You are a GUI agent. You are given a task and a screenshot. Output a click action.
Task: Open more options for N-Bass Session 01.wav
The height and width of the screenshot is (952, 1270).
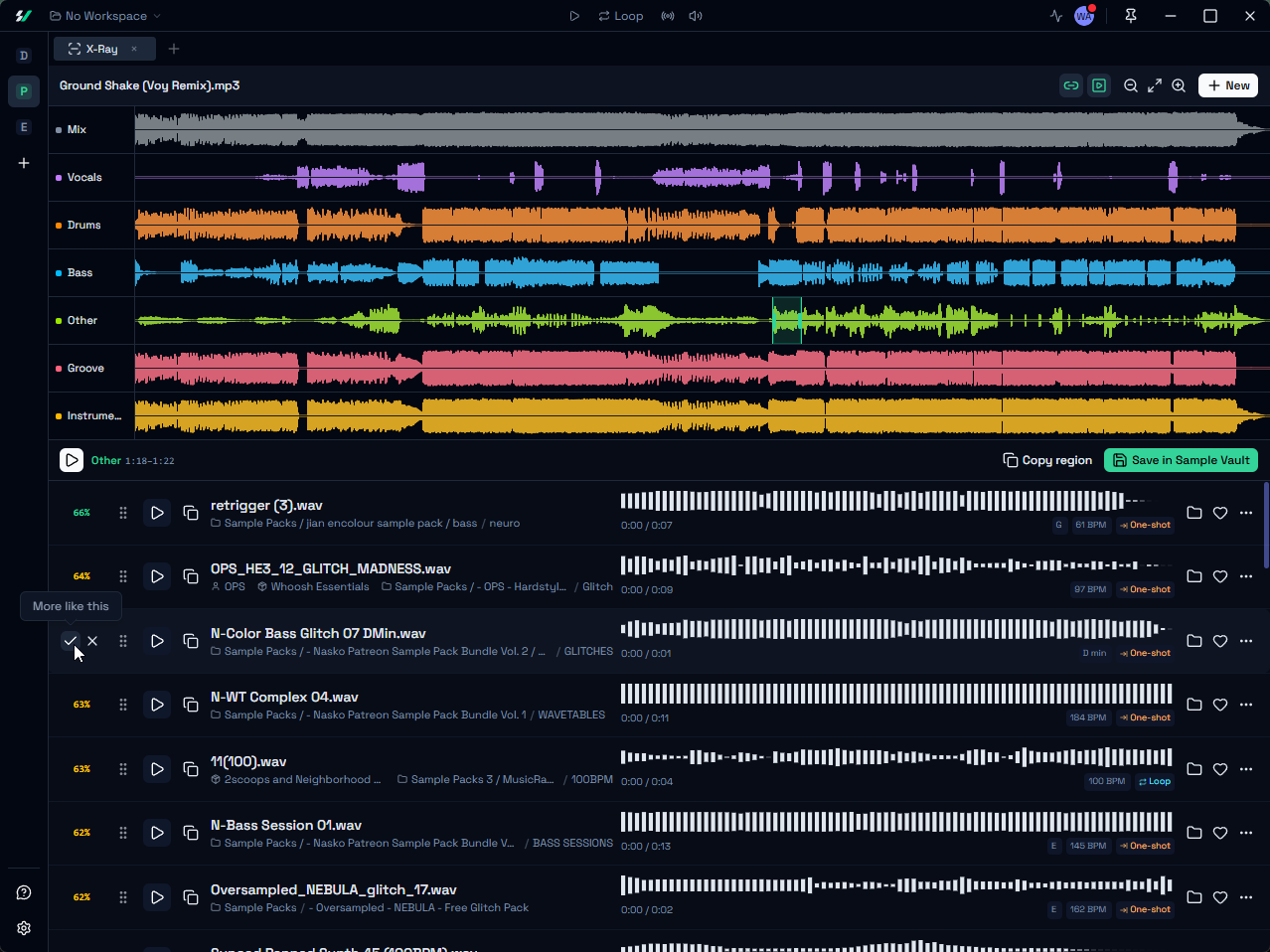click(x=1246, y=833)
